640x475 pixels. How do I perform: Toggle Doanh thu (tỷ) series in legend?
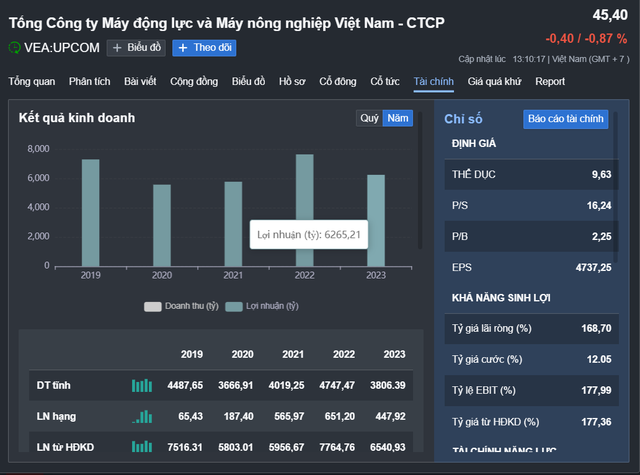(181, 306)
